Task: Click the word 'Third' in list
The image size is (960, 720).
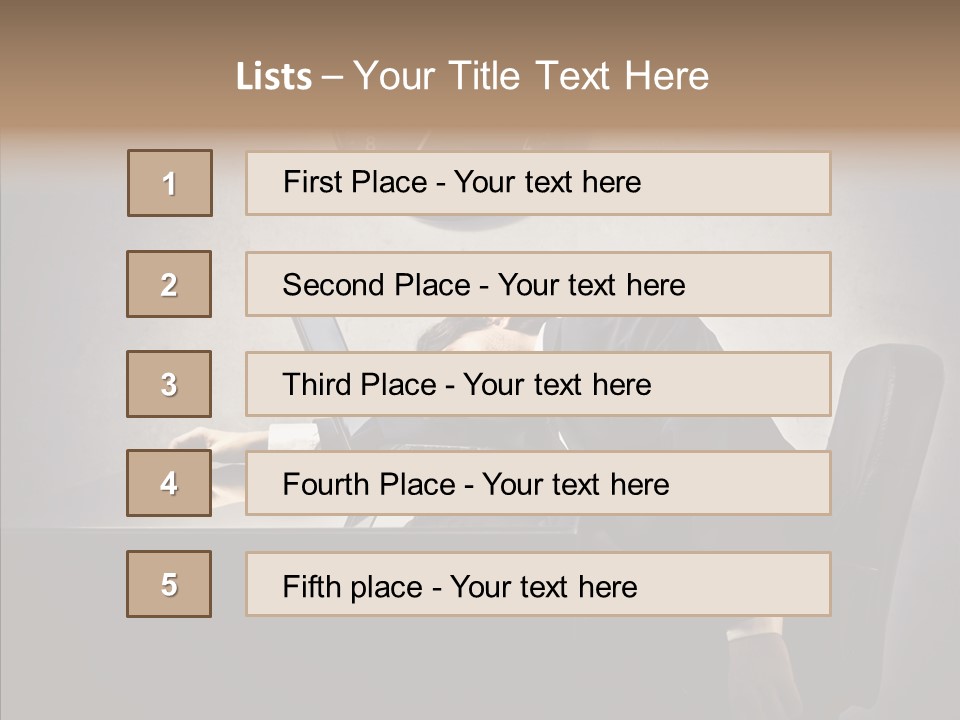Action: 316,385
